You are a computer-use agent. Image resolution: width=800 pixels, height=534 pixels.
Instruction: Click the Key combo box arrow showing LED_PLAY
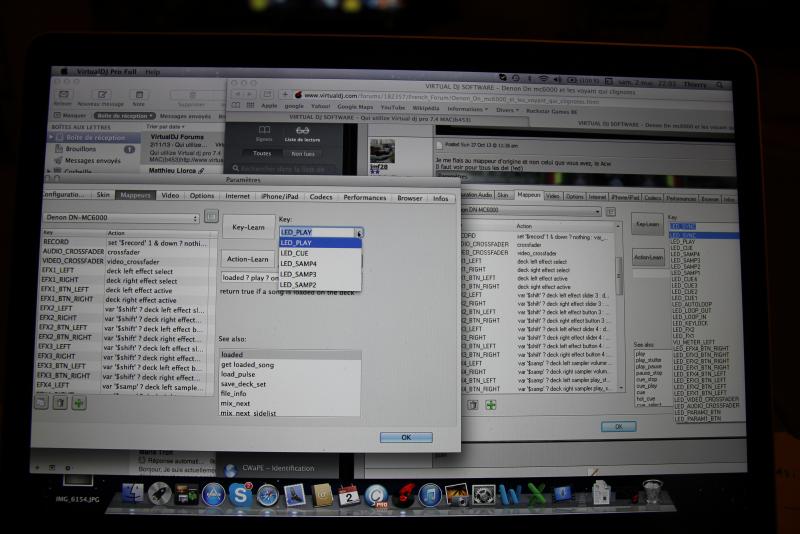tap(359, 233)
